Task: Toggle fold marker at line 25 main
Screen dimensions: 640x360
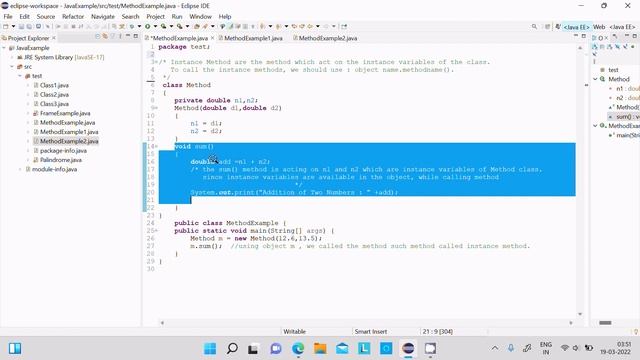Action: click(x=156, y=231)
